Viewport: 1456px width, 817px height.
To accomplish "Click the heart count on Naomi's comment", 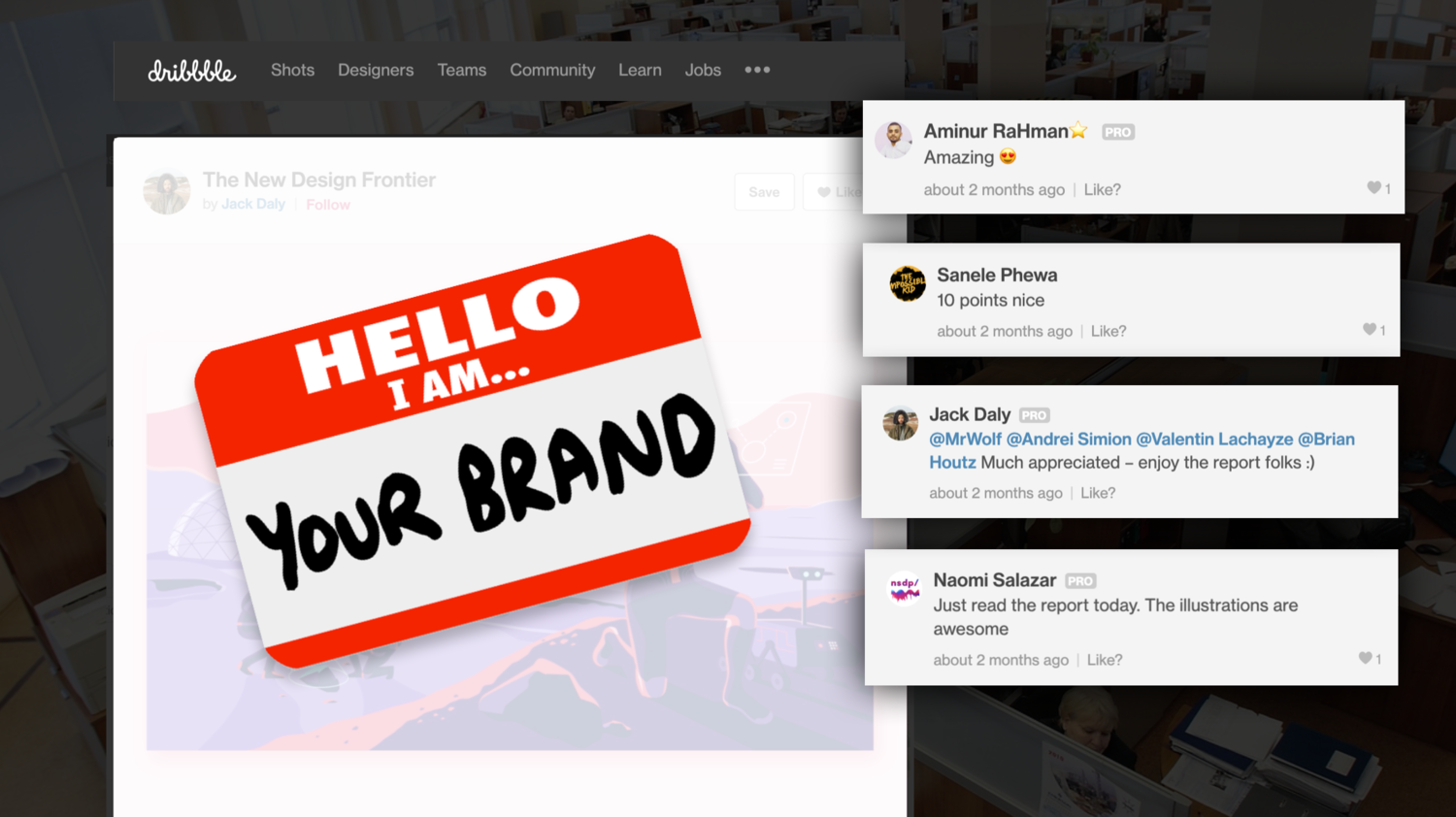I will pos(1370,659).
